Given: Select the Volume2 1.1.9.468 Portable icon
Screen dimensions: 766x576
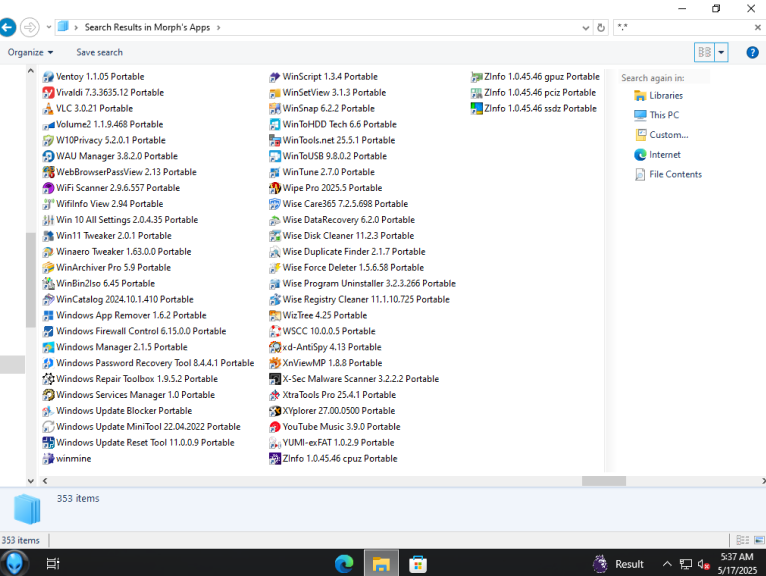Looking at the screenshot, I should 48,125.
